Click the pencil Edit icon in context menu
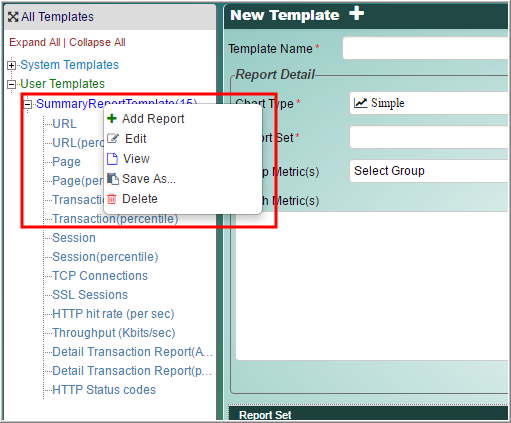The width and height of the screenshot is (511, 423). point(113,138)
